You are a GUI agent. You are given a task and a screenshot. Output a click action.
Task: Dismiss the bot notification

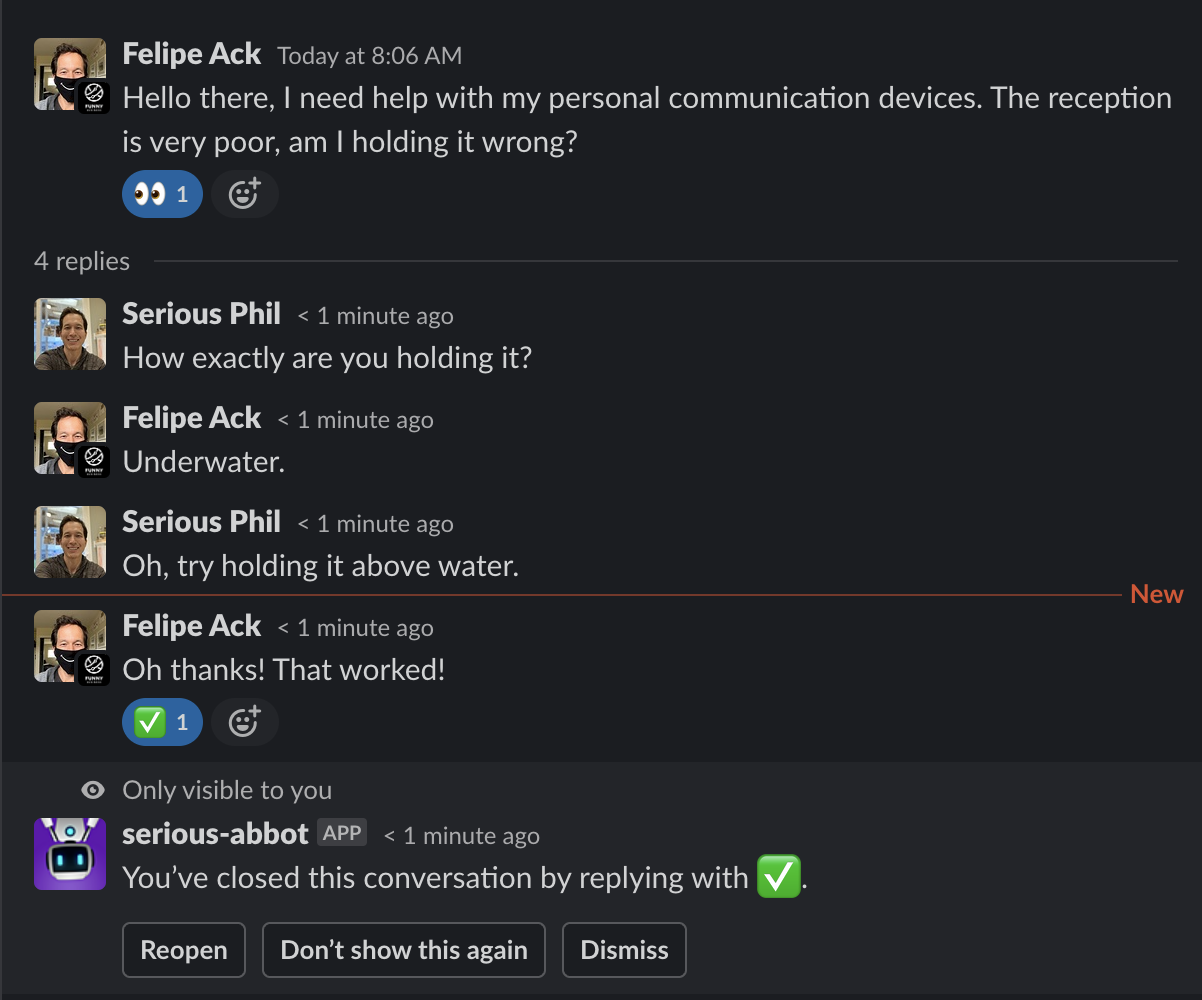click(x=624, y=950)
